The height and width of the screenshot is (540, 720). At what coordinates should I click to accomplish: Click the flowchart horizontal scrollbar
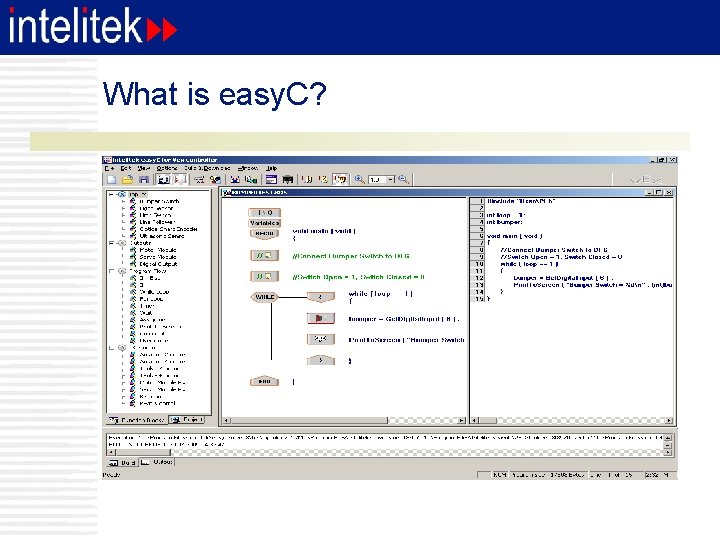click(x=344, y=420)
